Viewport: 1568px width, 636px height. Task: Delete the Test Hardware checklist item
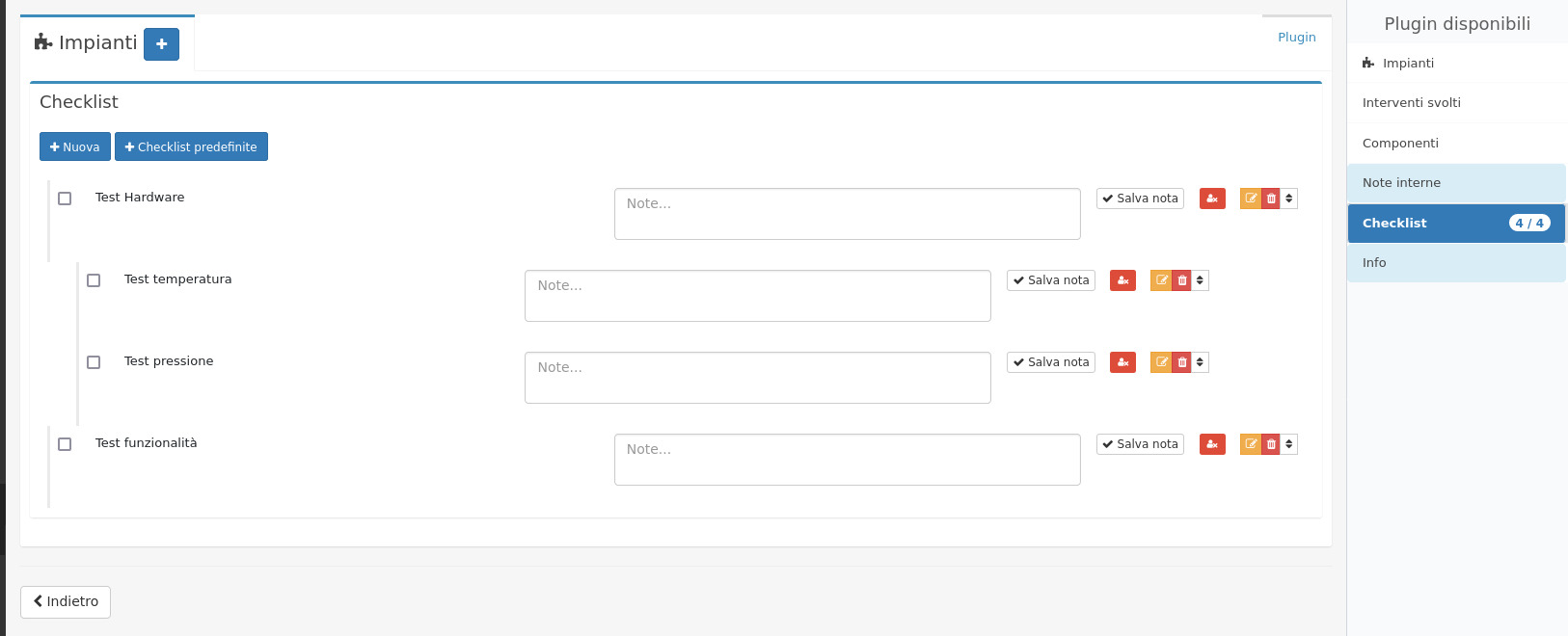(x=1271, y=199)
